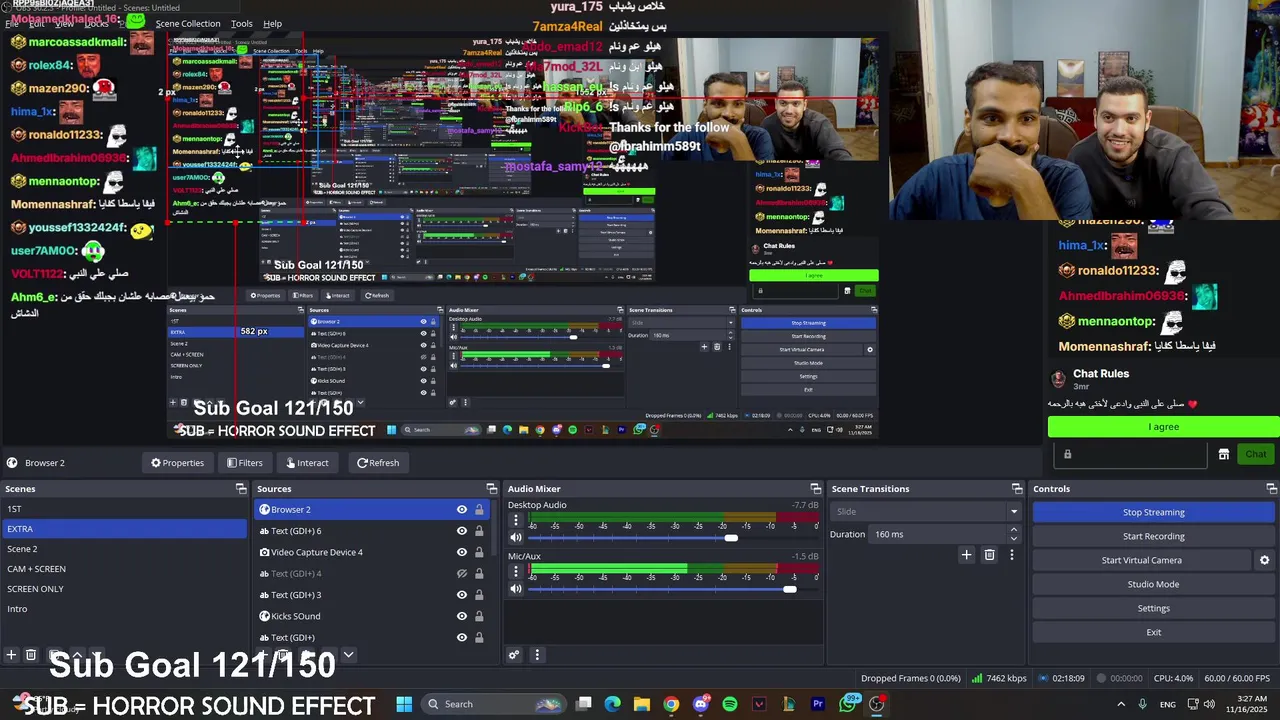Hide Browser 2 source eye toggle
The image size is (1280, 720).
462,510
